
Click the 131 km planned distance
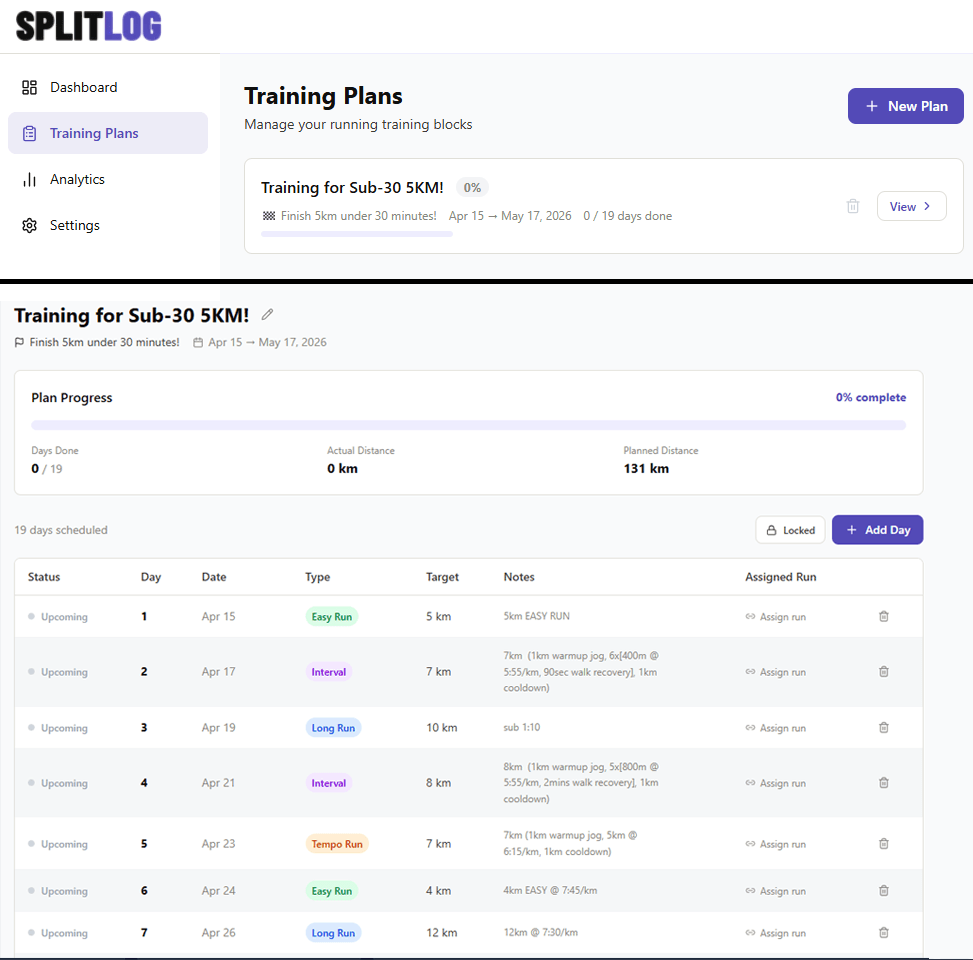(646, 469)
